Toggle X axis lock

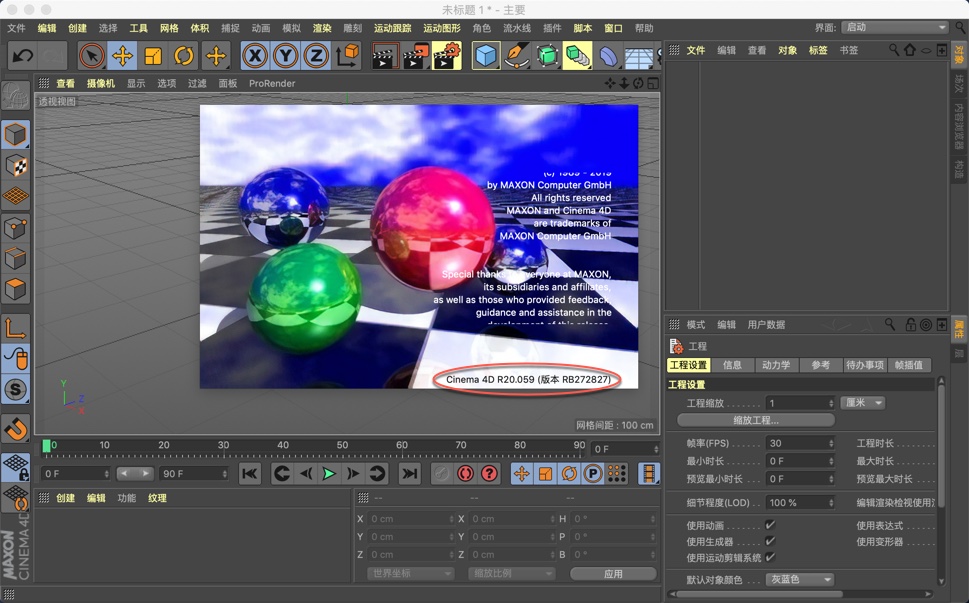255,56
